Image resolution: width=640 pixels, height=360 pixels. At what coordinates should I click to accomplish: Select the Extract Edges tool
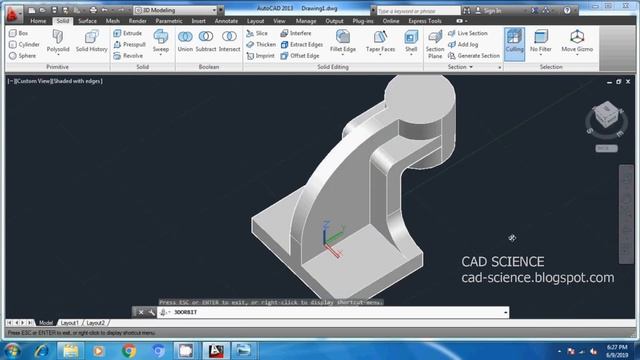(302, 44)
